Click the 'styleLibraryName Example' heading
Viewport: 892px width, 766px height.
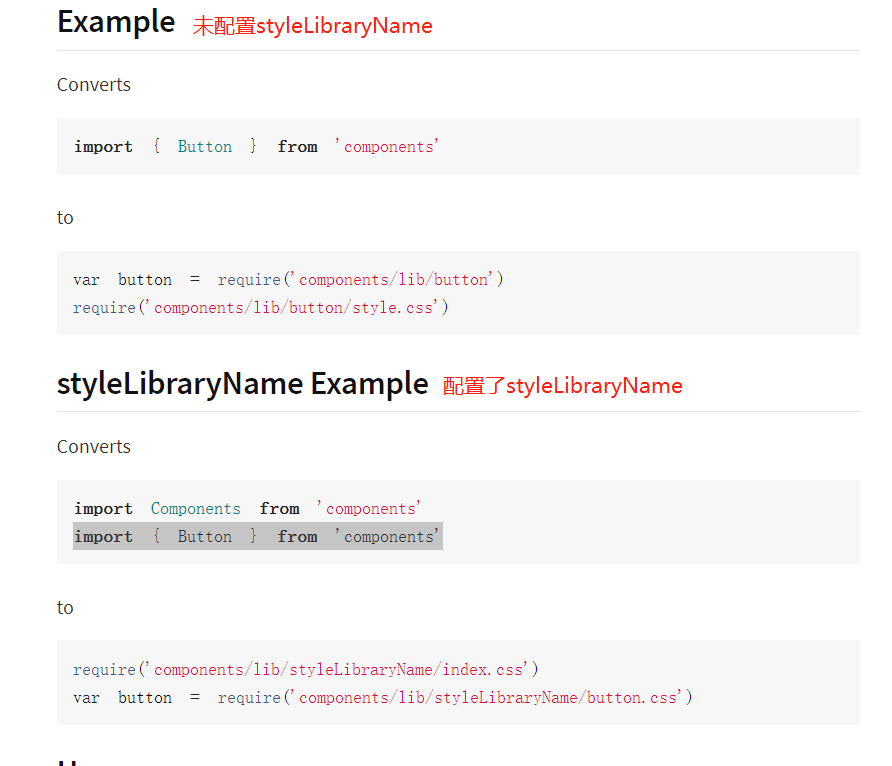(x=242, y=383)
